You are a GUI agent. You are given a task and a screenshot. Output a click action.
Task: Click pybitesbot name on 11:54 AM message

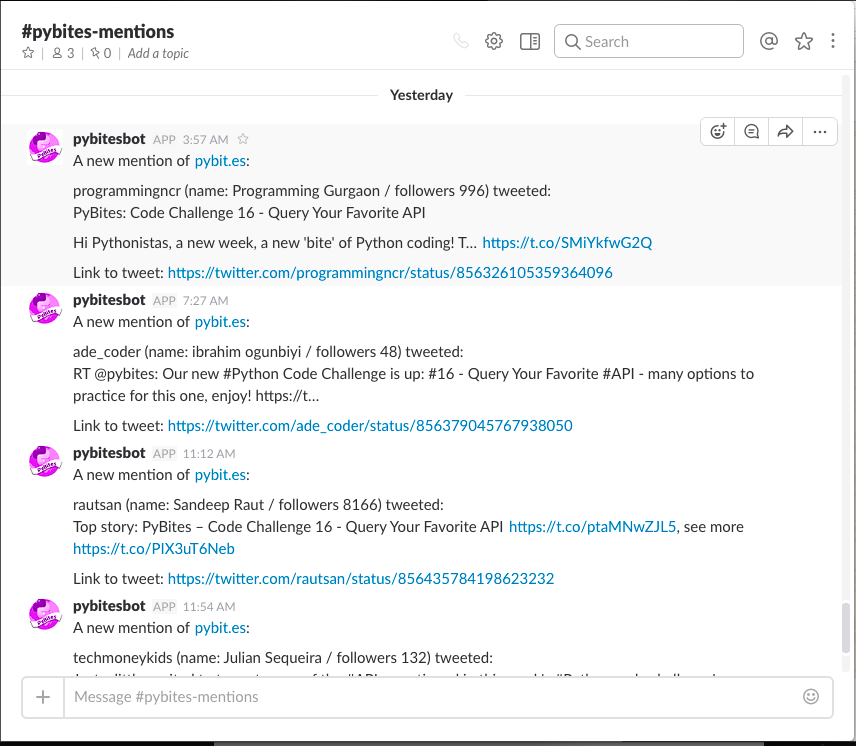109,606
